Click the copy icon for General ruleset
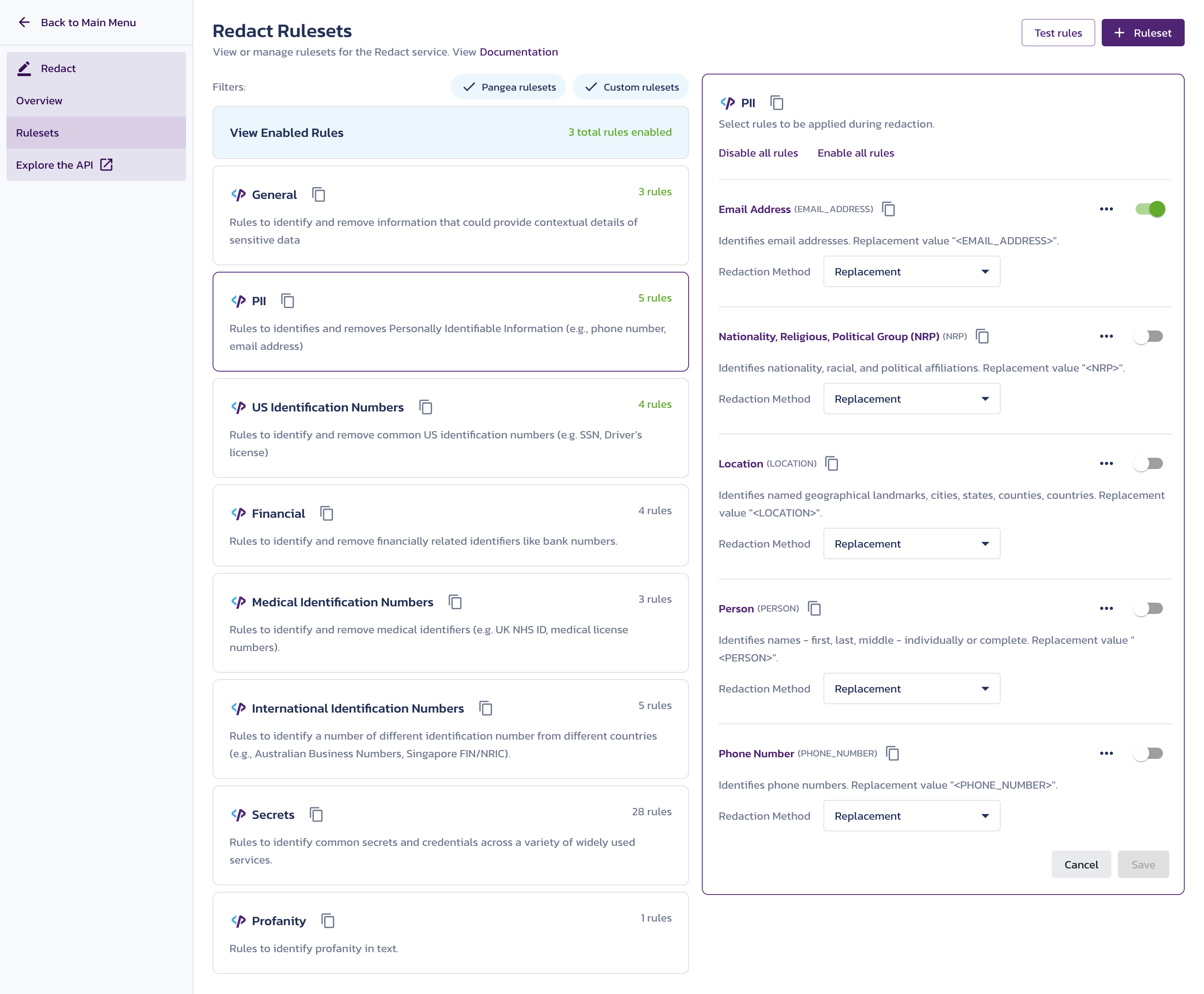Screen dimensions: 1204x994 [318, 194]
